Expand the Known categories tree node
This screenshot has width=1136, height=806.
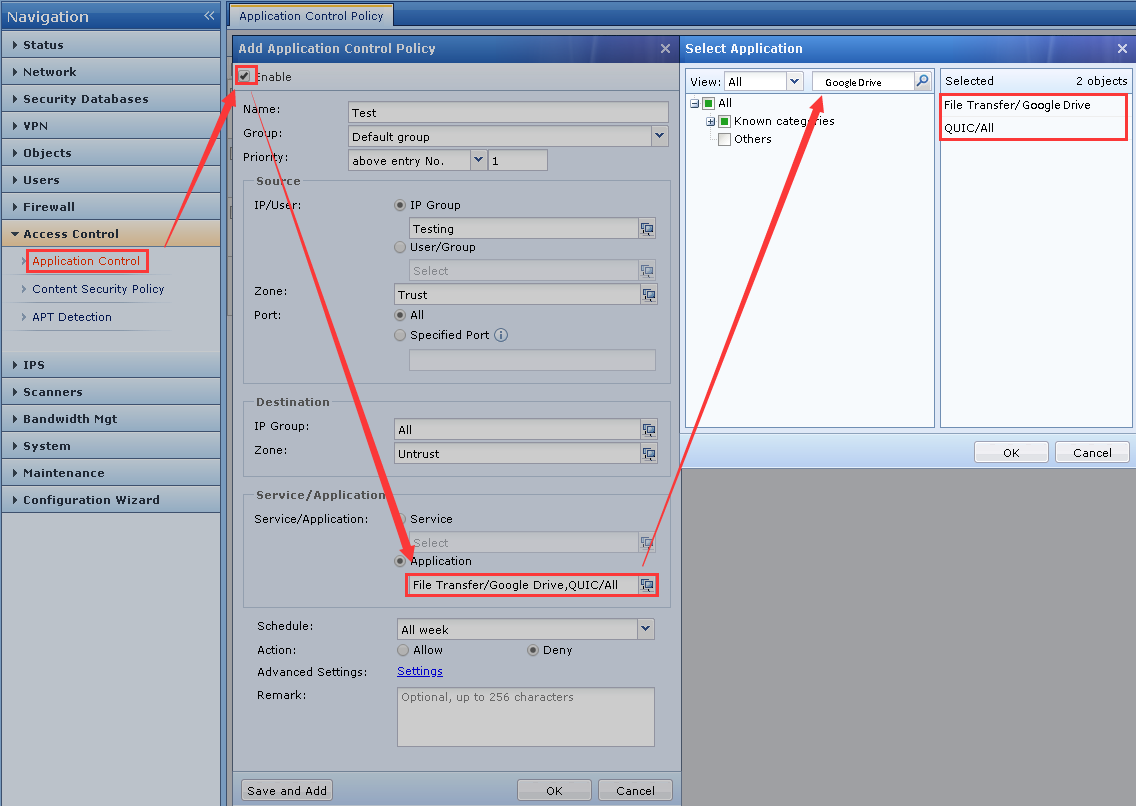711,121
